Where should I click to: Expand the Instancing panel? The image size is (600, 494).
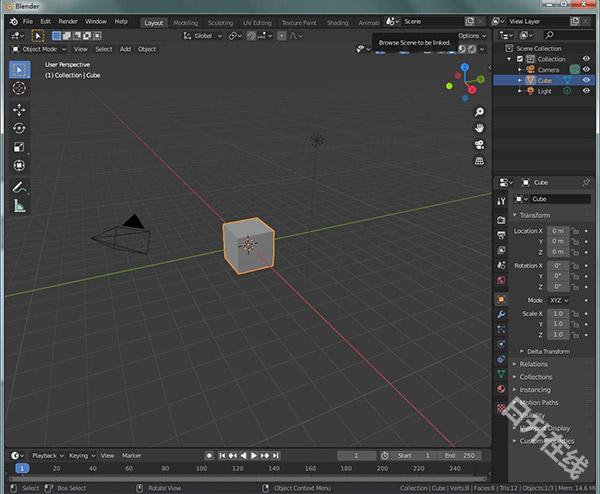tap(535, 390)
